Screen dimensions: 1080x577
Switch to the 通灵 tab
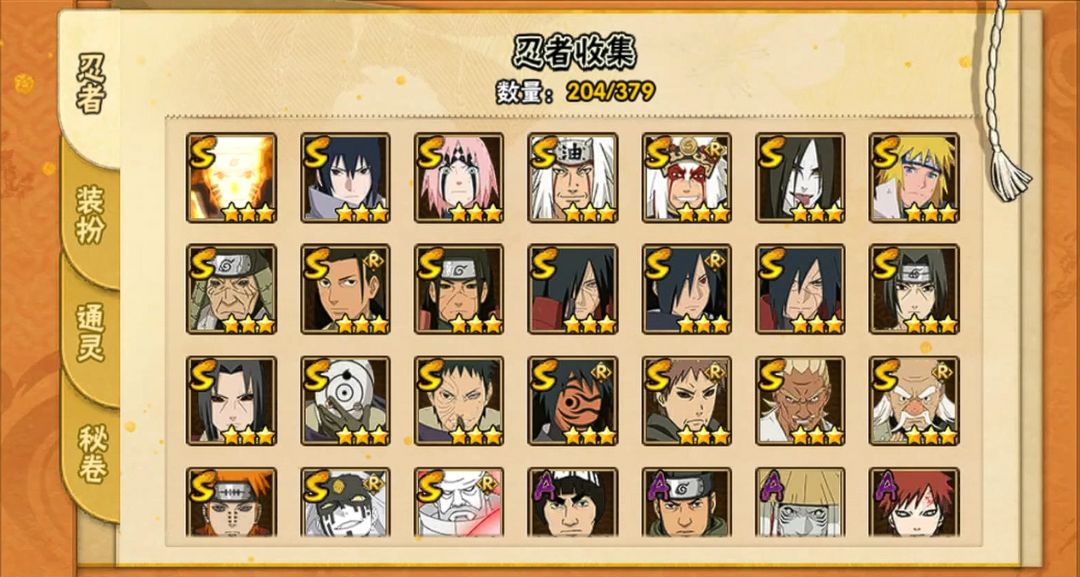91,332
